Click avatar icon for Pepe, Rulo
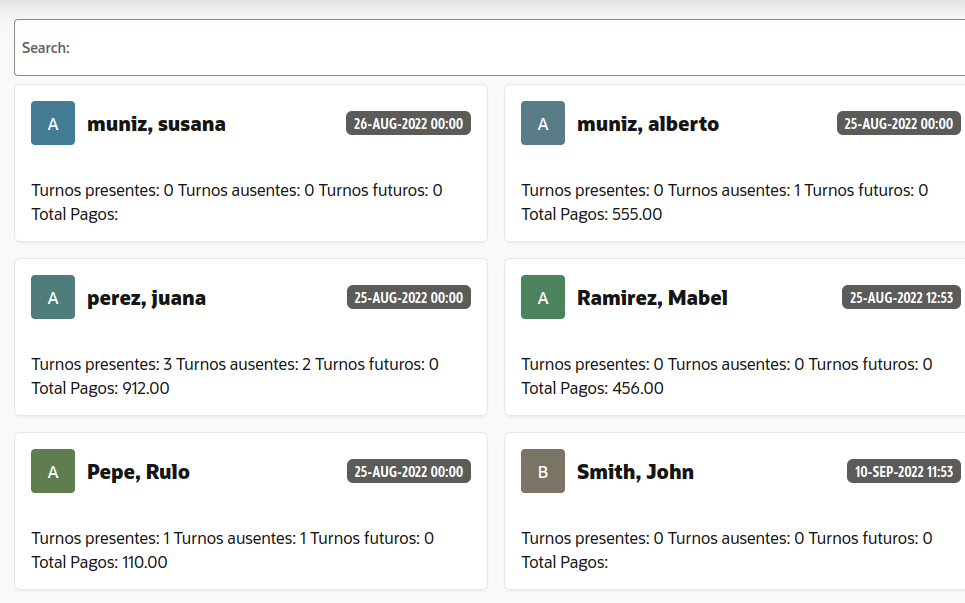The height and width of the screenshot is (603, 965). click(x=53, y=472)
